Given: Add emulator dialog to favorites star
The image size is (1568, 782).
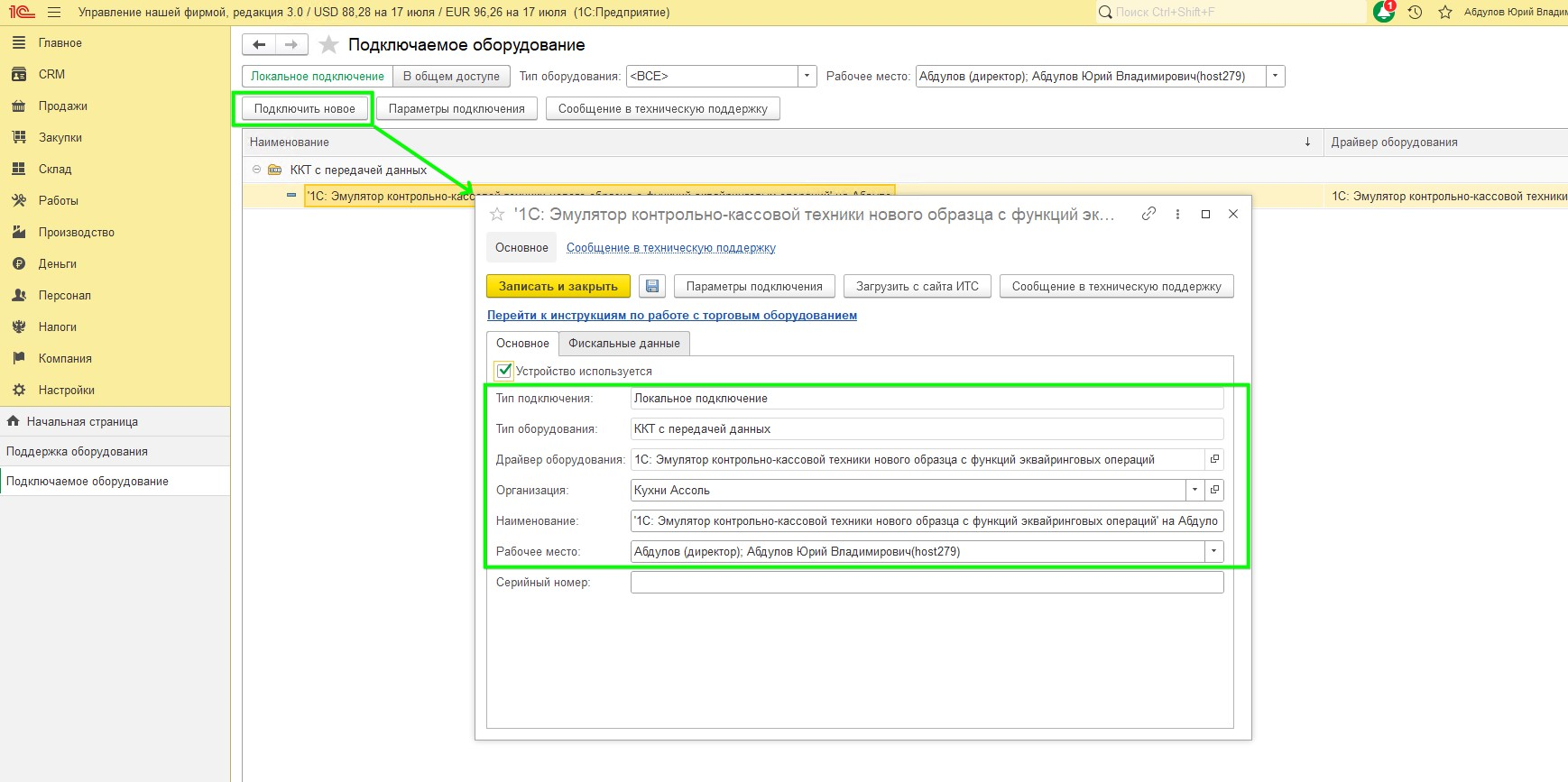Looking at the screenshot, I should pos(496,215).
